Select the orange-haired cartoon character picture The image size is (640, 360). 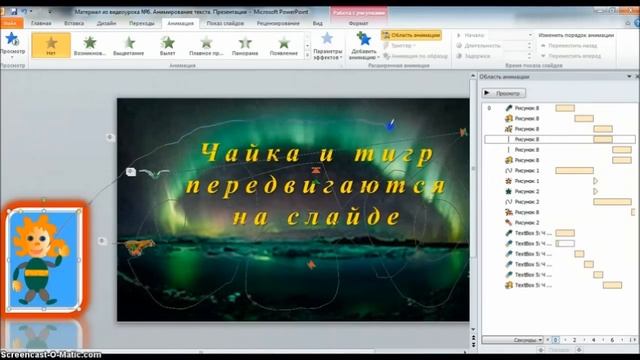click(43, 259)
